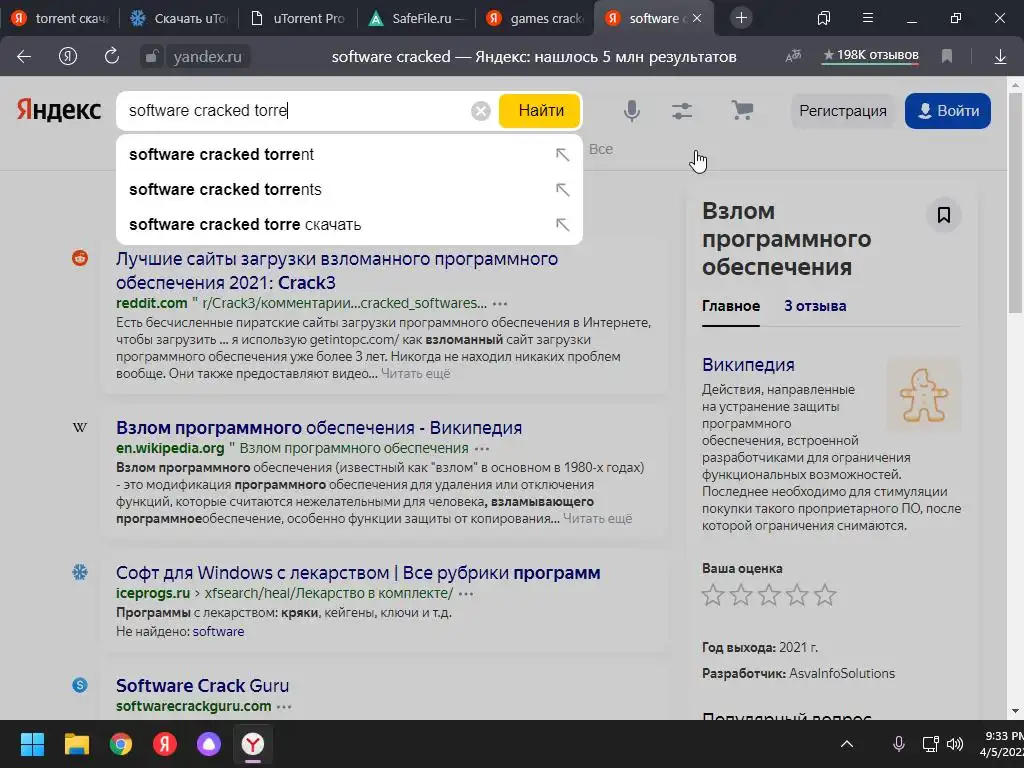Start voice search with microphone icon
This screenshot has height=768, width=1024.
point(632,111)
